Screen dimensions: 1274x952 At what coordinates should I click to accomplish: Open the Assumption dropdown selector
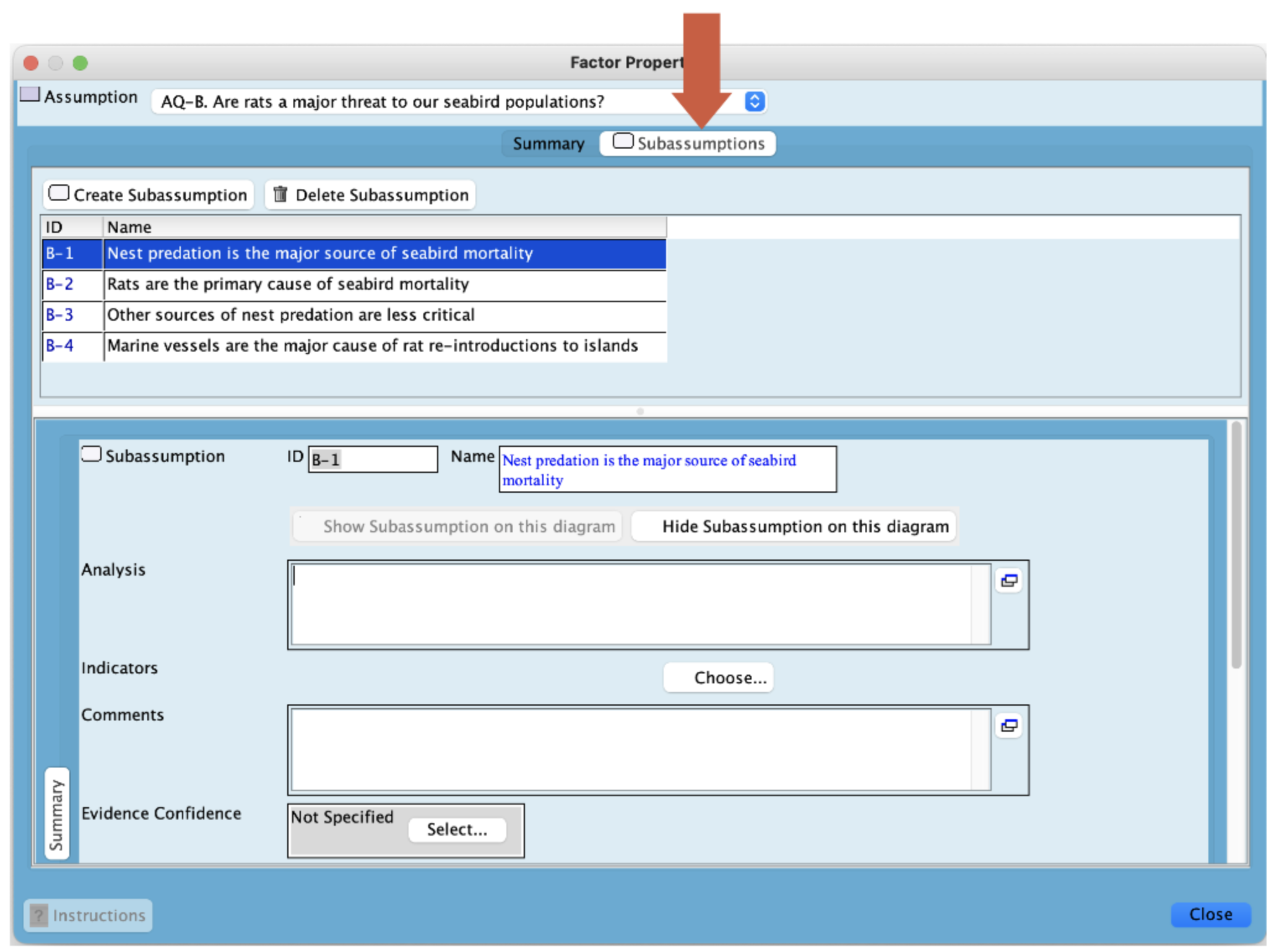tap(754, 102)
